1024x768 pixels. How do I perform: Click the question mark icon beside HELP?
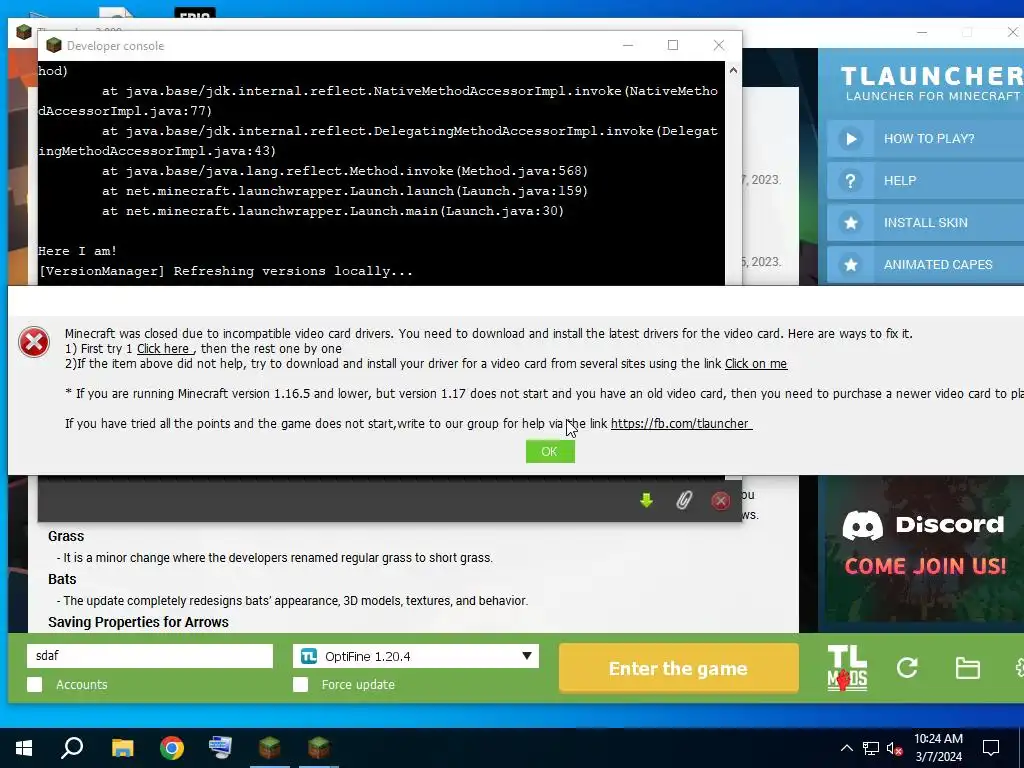click(850, 181)
